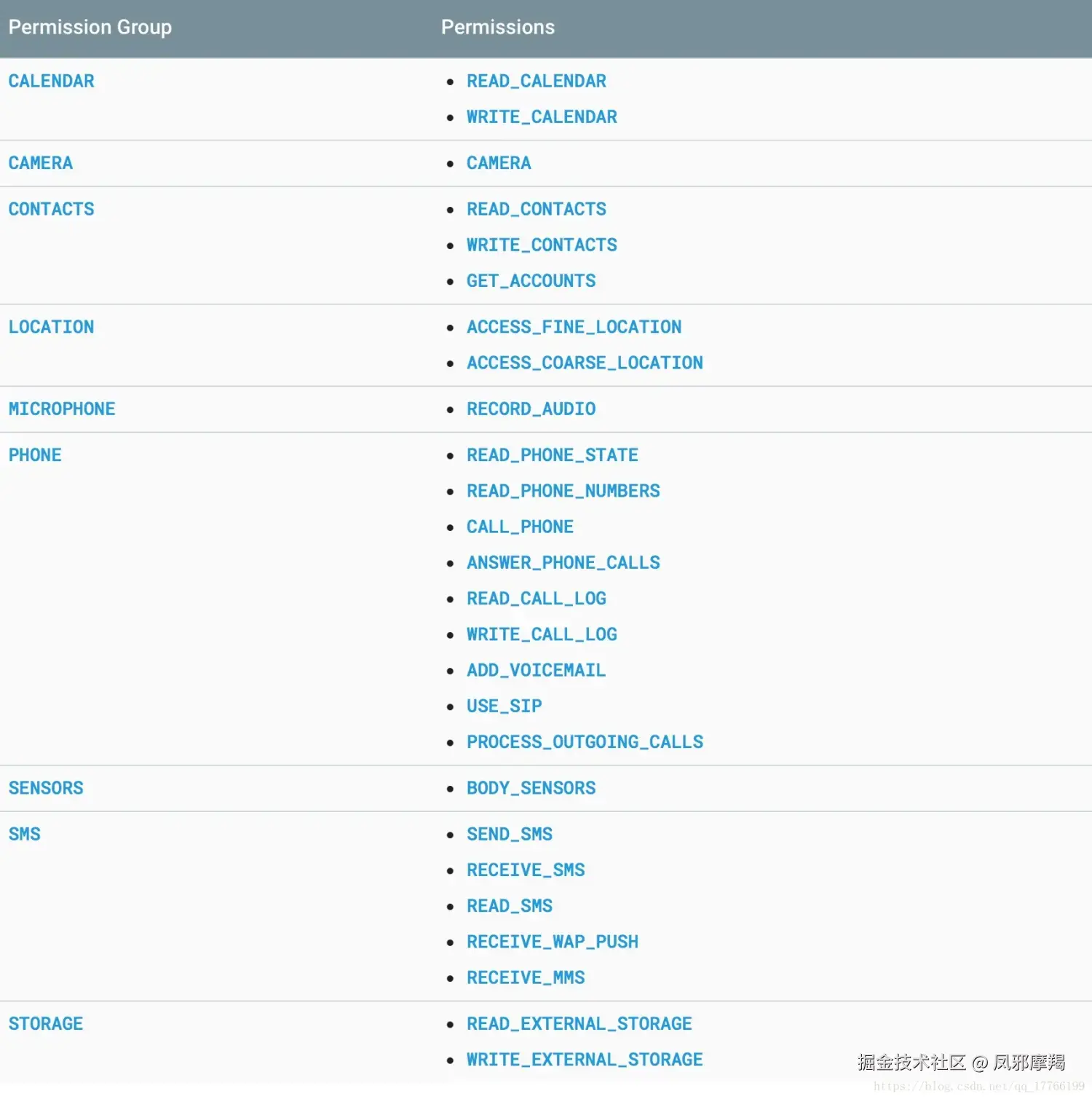This screenshot has height=1099, width=1092.
Task: Click ANSWER_PHONE_CALLS link
Action: (563, 562)
